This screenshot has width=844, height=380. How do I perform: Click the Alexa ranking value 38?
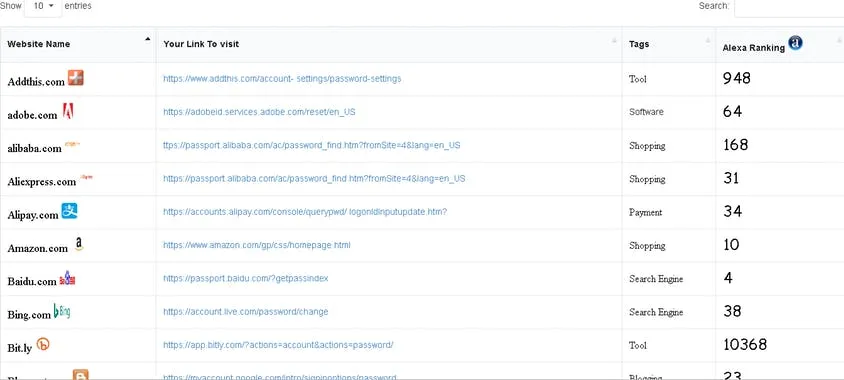click(x=732, y=312)
